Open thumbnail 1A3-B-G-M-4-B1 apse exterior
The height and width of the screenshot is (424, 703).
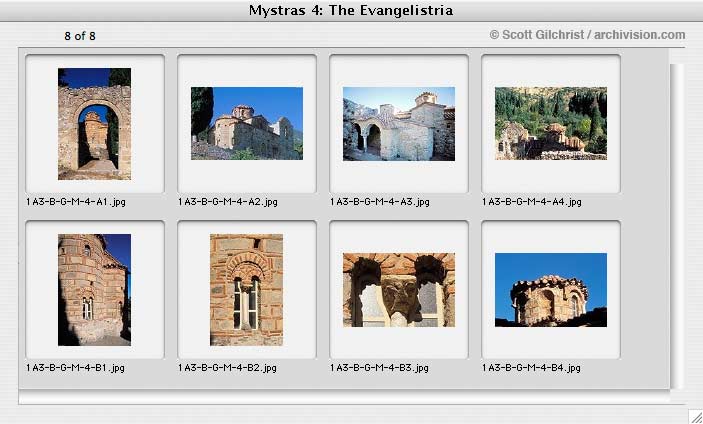(x=94, y=290)
